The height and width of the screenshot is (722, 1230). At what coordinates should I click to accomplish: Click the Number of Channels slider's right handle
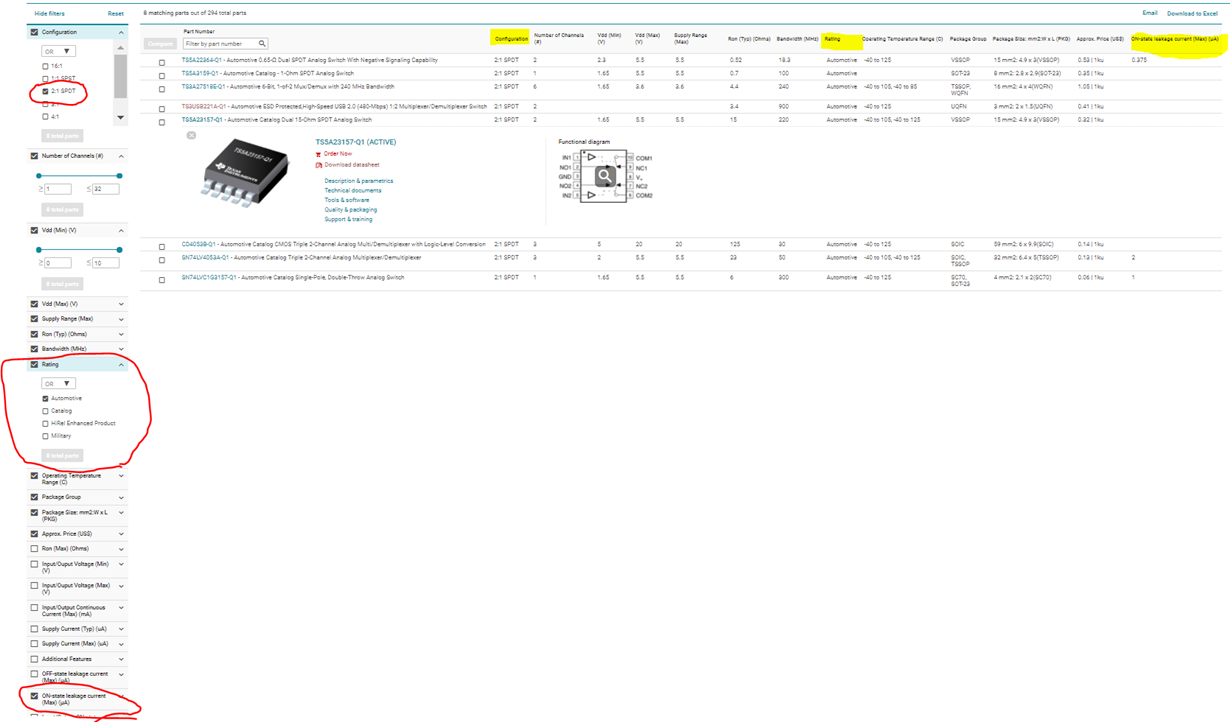119,176
